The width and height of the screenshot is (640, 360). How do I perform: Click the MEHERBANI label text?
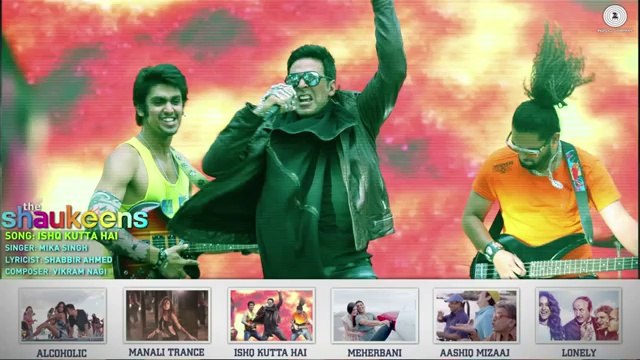(375, 353)
